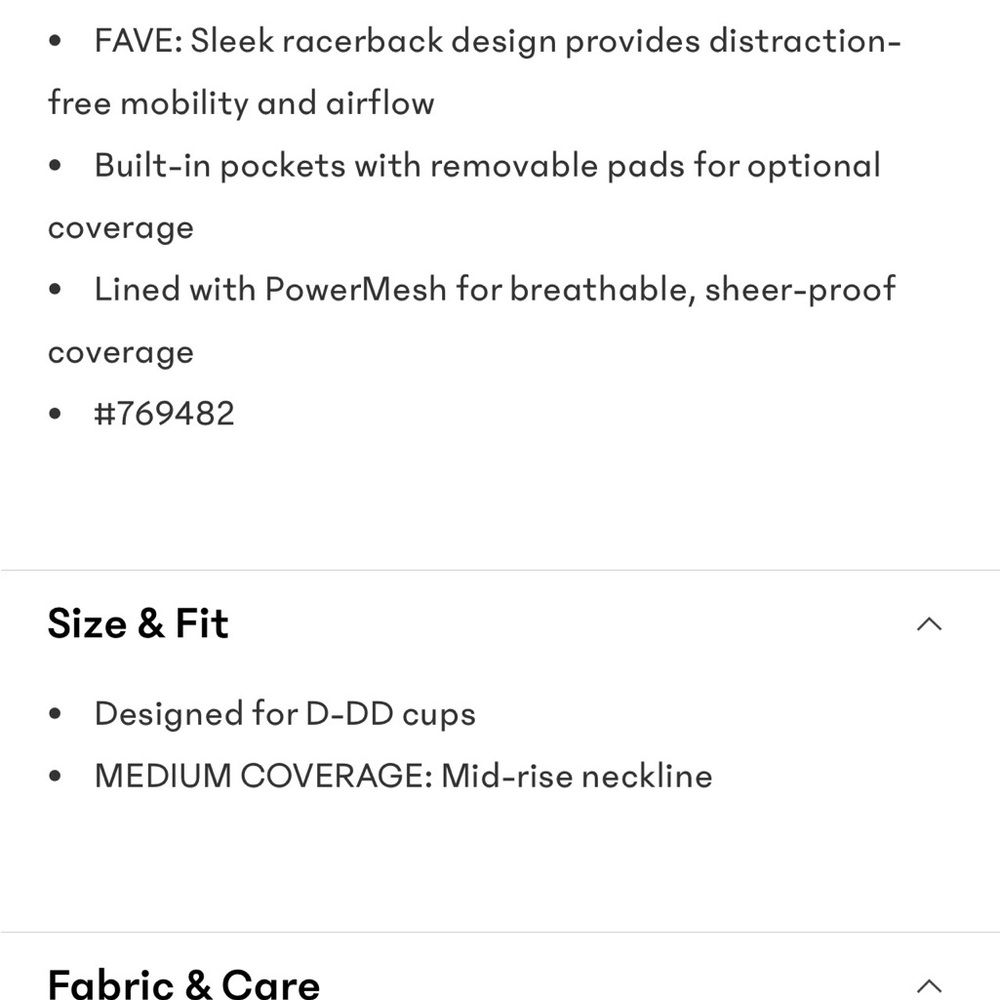1000x1000 pixels.
Task: Click the bullet icon beside #769482
Action: point(55,412)
